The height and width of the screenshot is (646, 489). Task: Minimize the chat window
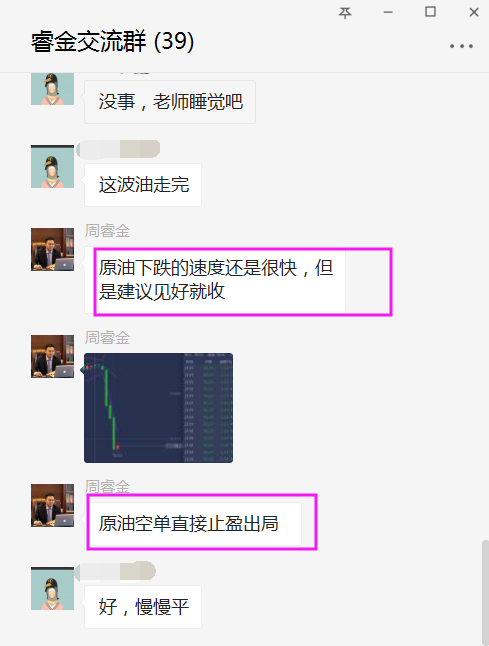[x=388, y=12]
